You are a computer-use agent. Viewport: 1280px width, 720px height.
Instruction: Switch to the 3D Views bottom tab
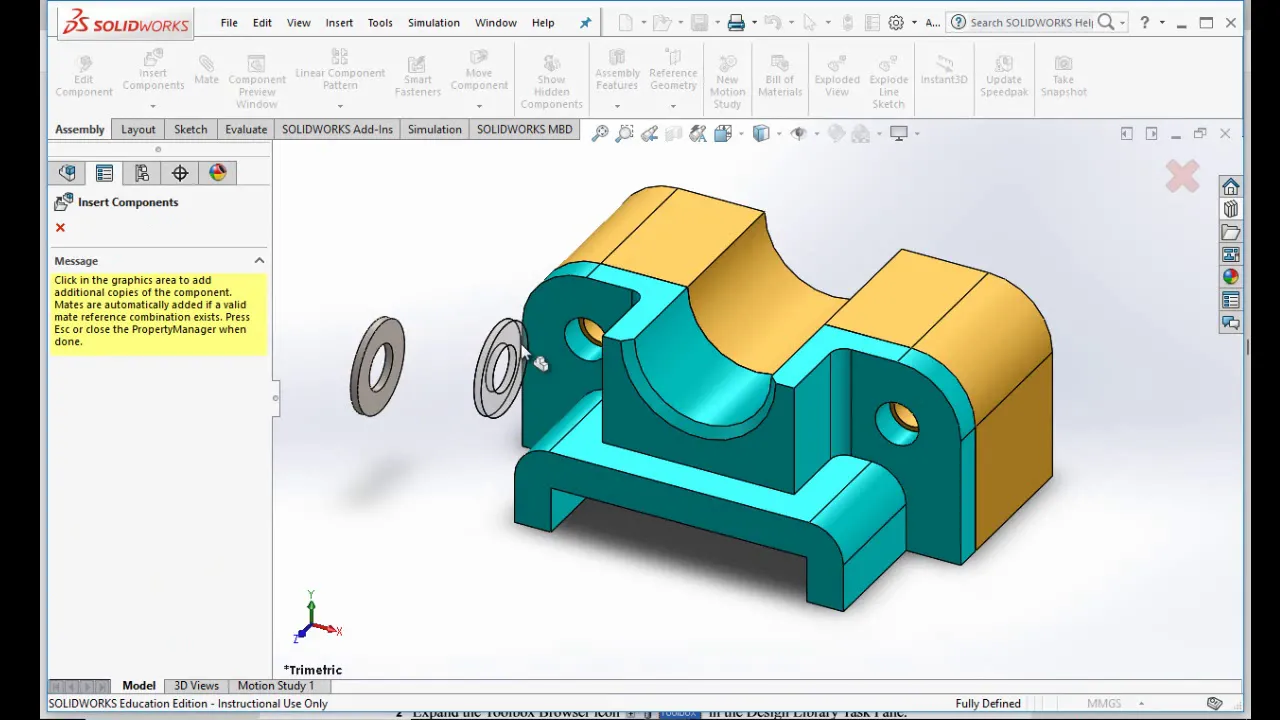pos(196,685)
